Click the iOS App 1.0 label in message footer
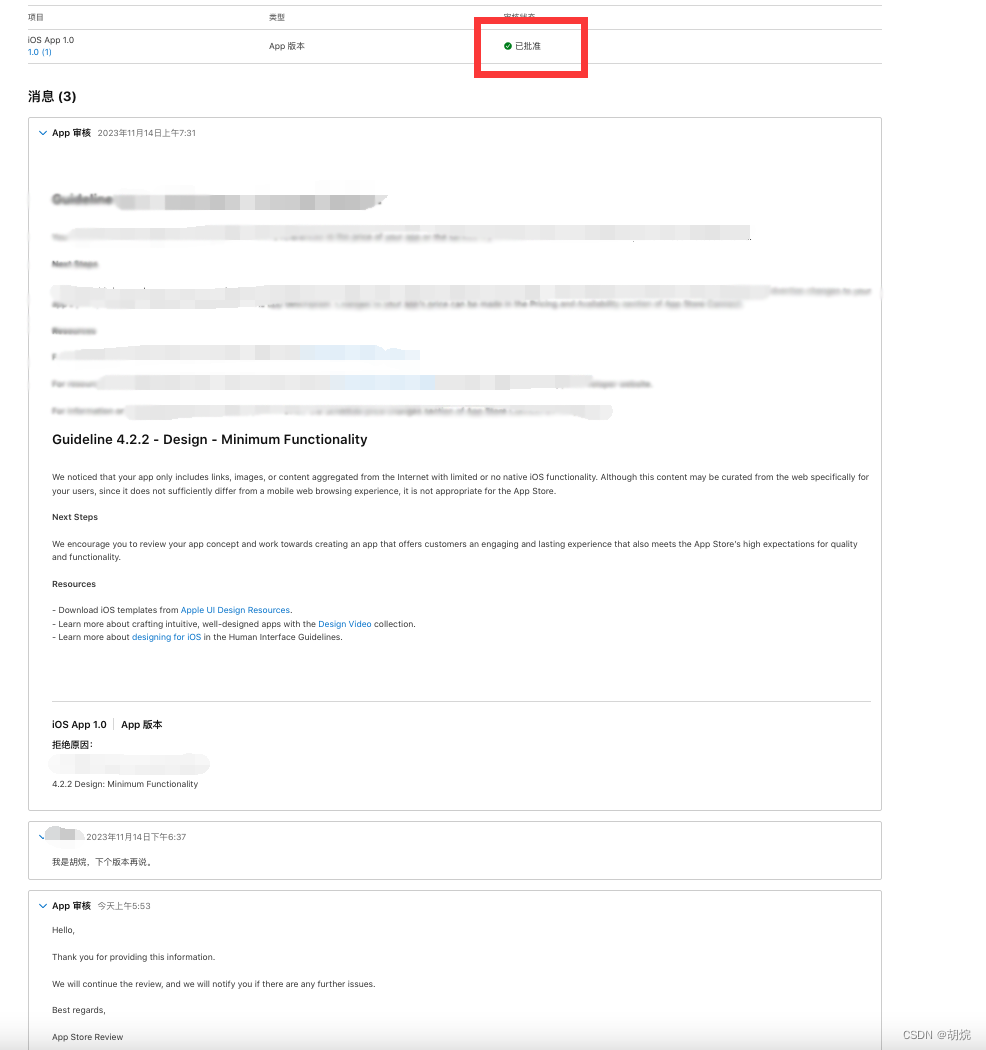This screenshot has height=1050, width=986. coord(79,725)
